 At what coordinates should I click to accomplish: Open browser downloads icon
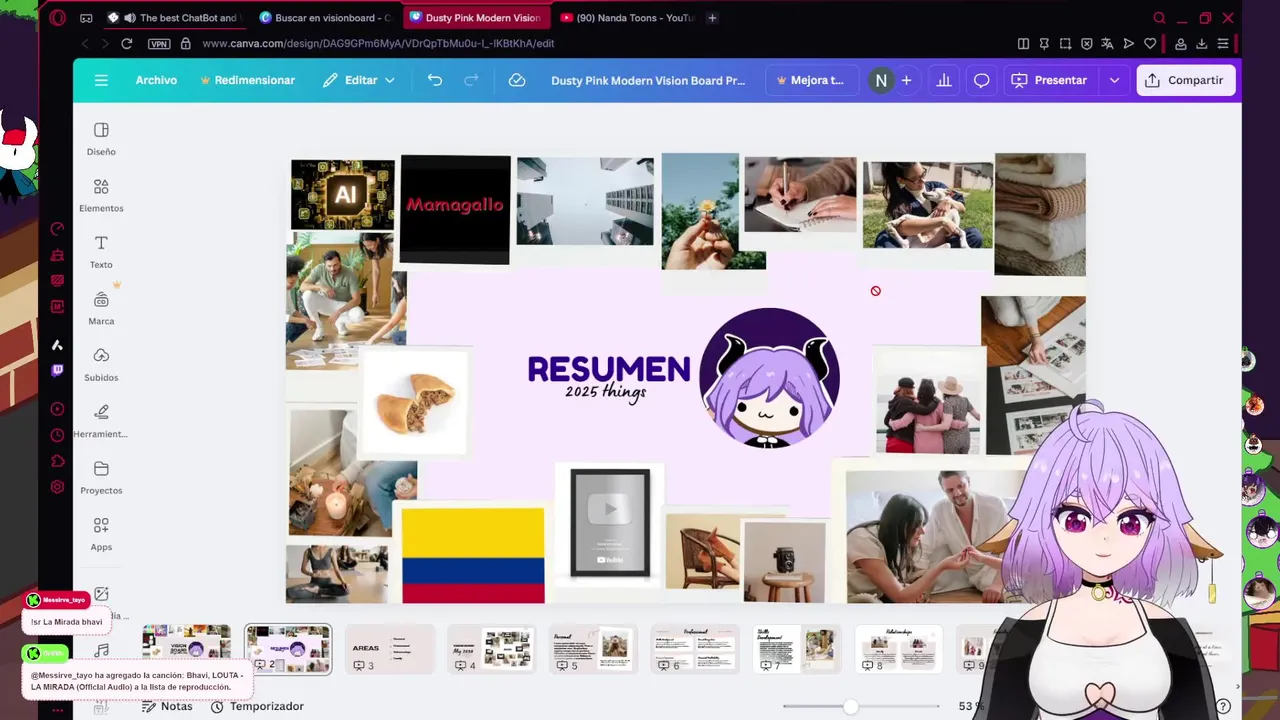click(x=1202, y=43)
